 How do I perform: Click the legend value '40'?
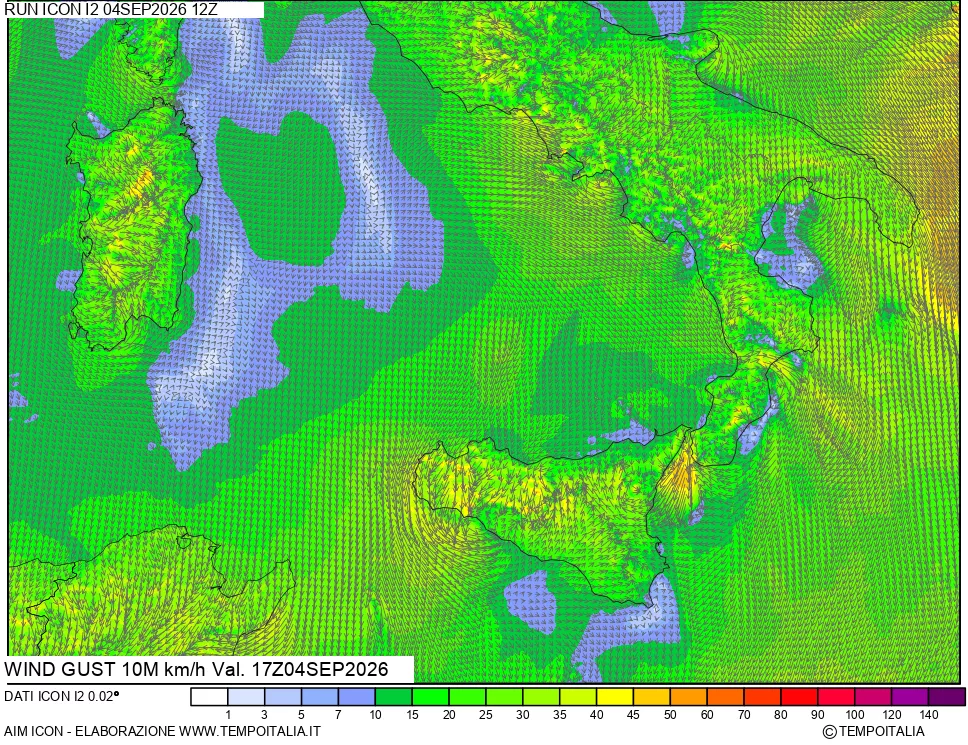pyautogui.click(x=596, y=715)
